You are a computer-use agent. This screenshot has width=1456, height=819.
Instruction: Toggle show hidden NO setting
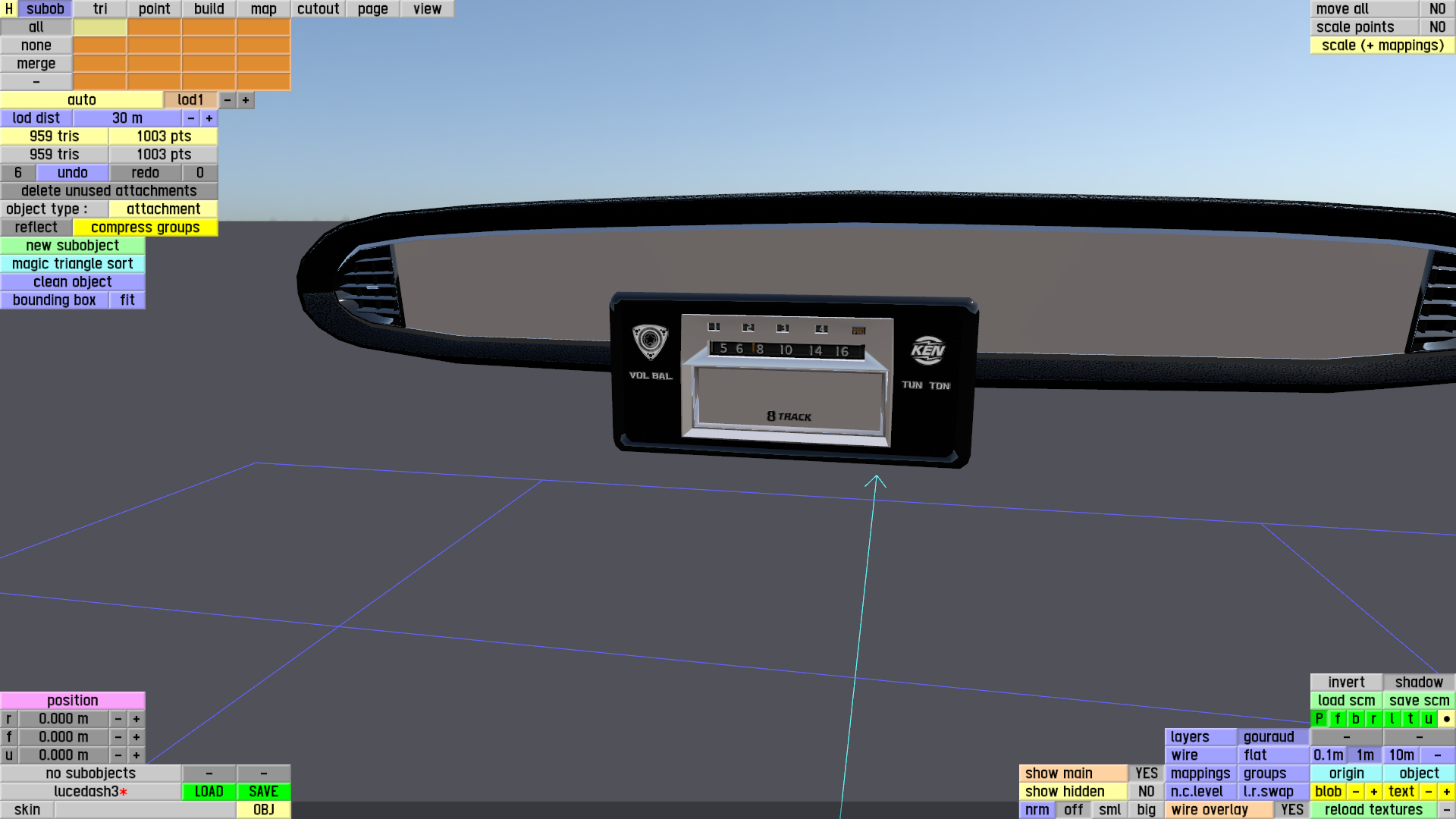click(1146, 792)
